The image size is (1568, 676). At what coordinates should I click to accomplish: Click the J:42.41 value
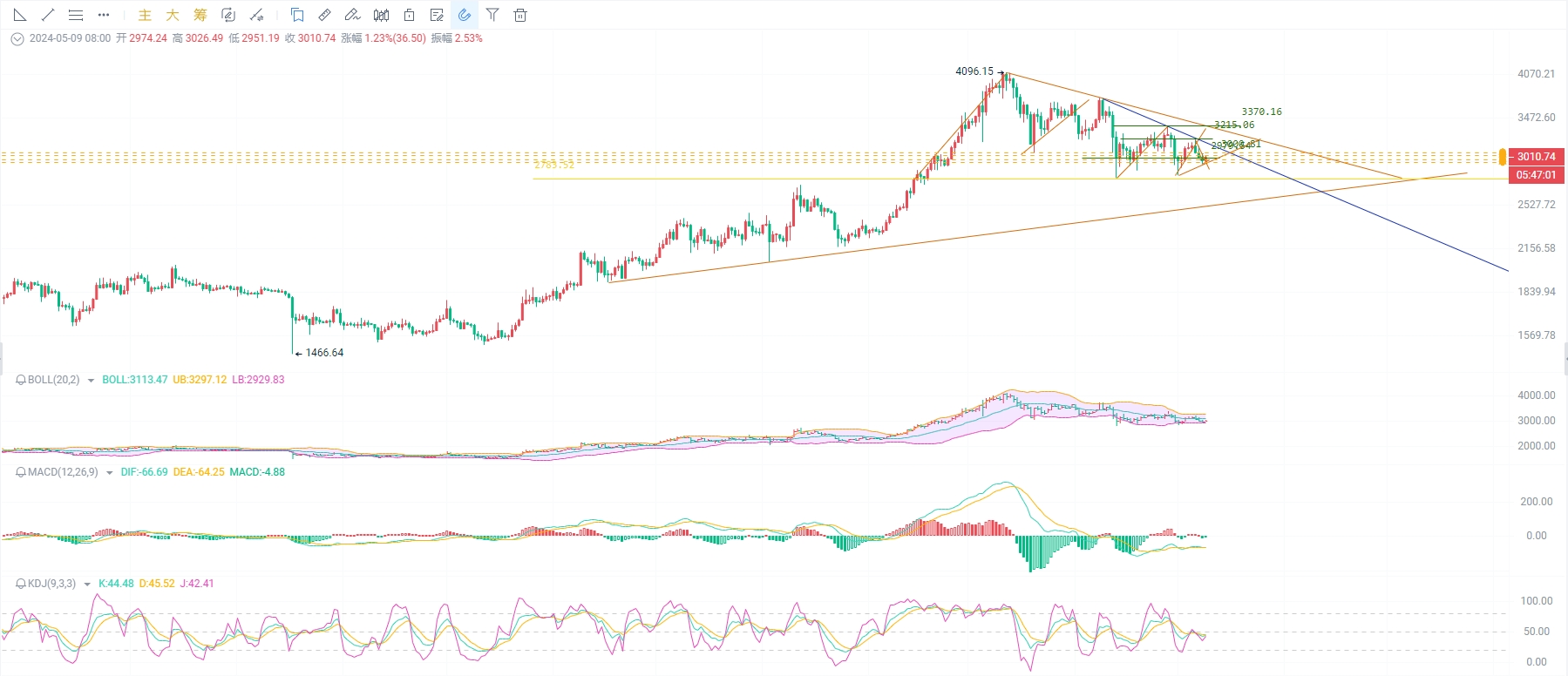click(x=197, y=584)
